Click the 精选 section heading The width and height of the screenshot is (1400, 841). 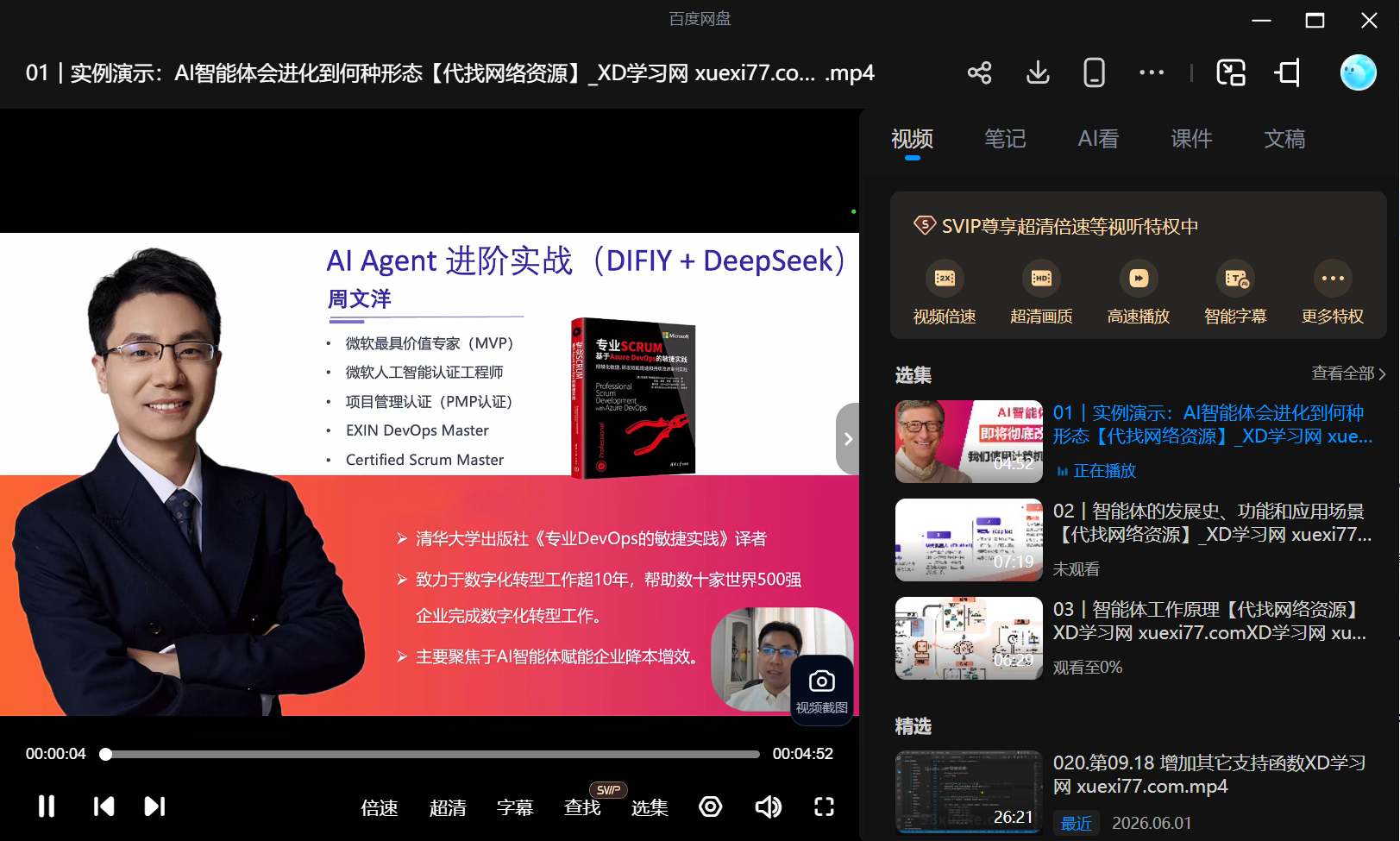tap(913, 726)
